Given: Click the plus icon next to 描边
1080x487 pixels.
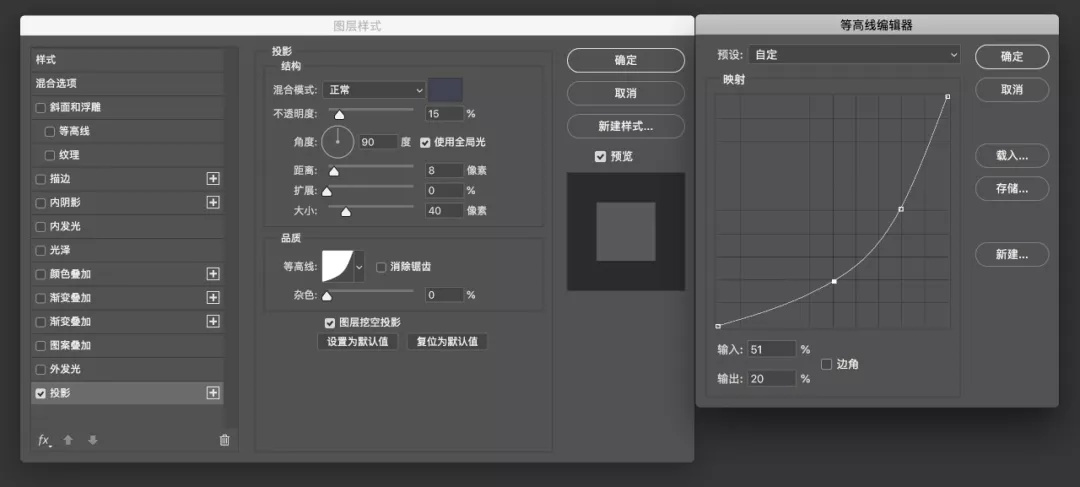Looking at the screenshot, I should tap(212, 179).
